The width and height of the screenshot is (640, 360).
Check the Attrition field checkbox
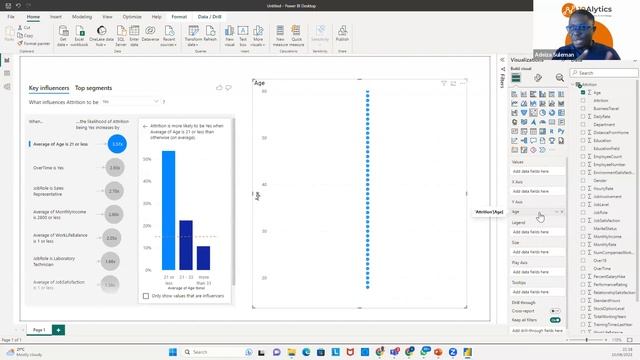[583, 100]
